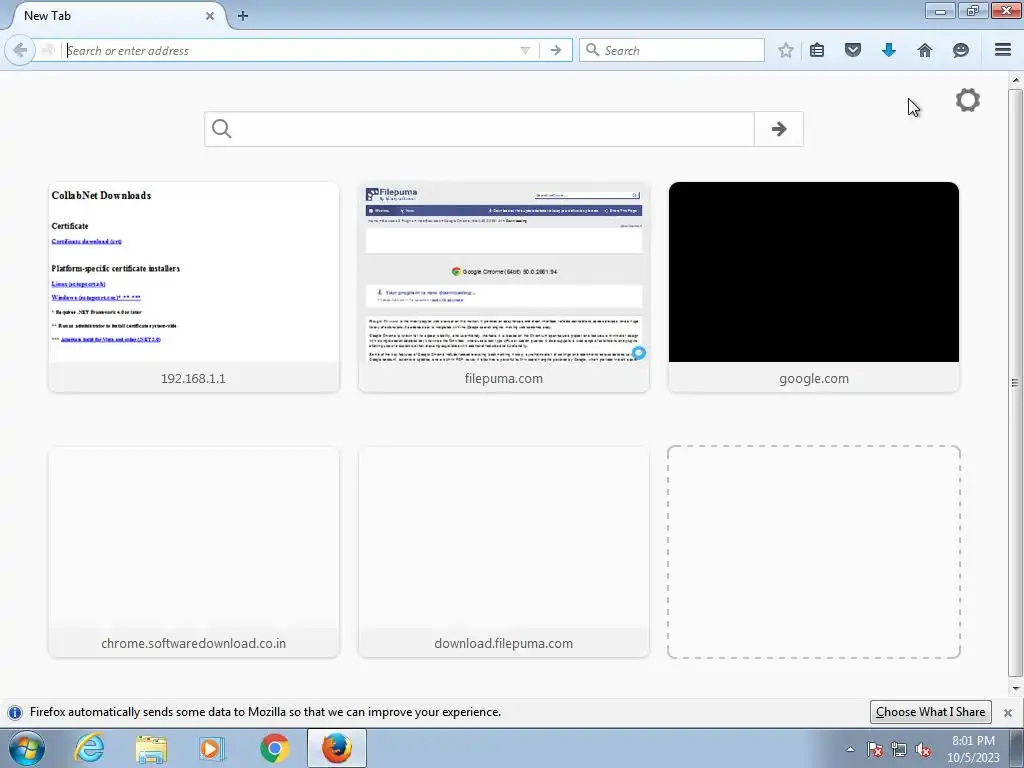Image resolution: width=1024 pixels, height=768 pixels.
Task: Click the google.com tile label
Action: (x=814, y=378)
